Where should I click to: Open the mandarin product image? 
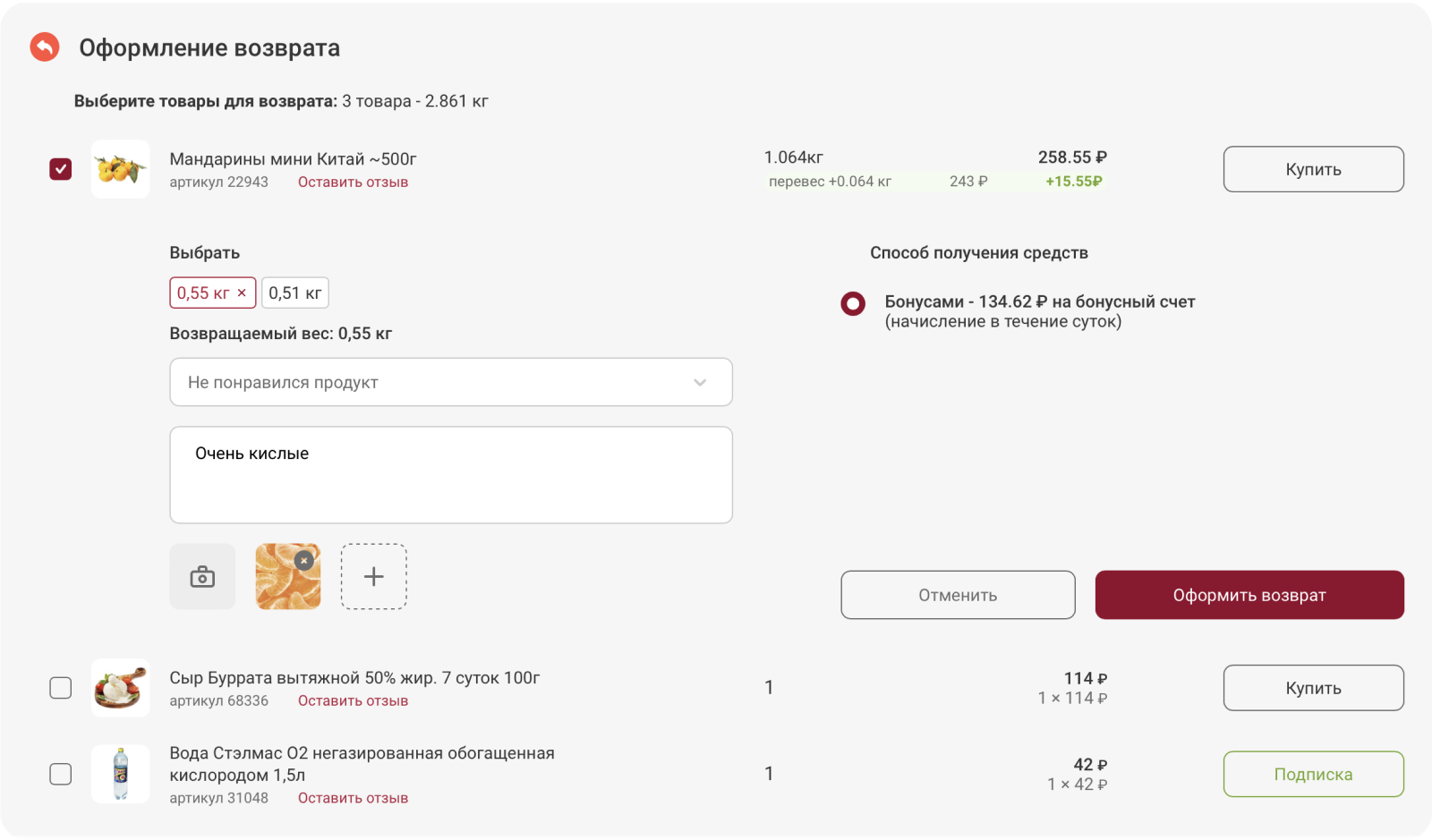(x=121, y=169)
